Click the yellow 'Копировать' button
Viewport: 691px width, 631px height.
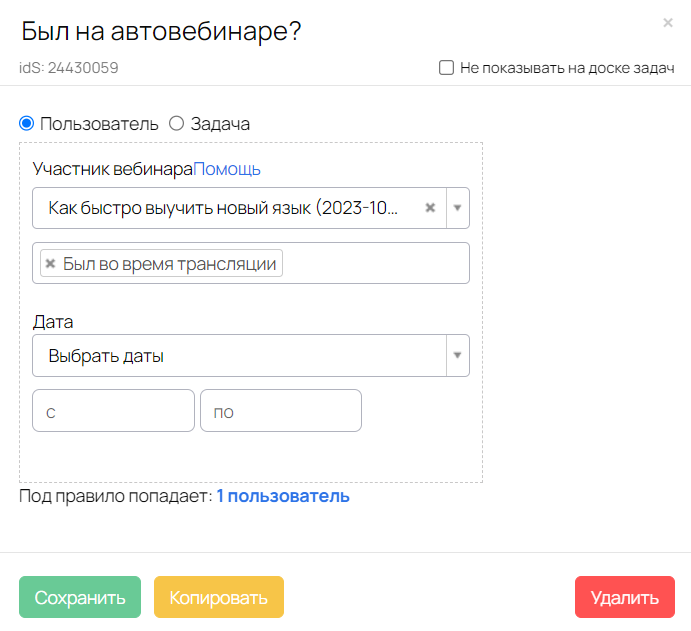coord(219,598)
